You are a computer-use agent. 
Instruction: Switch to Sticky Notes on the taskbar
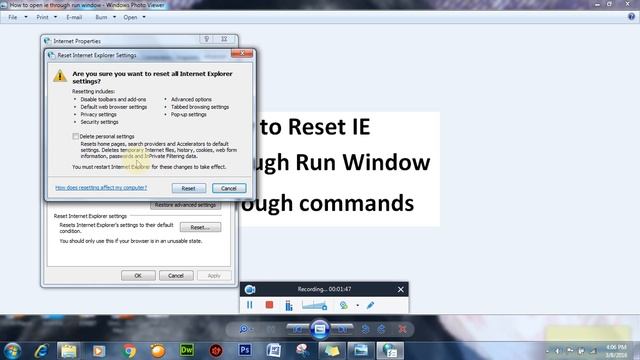tap(332, 351)
